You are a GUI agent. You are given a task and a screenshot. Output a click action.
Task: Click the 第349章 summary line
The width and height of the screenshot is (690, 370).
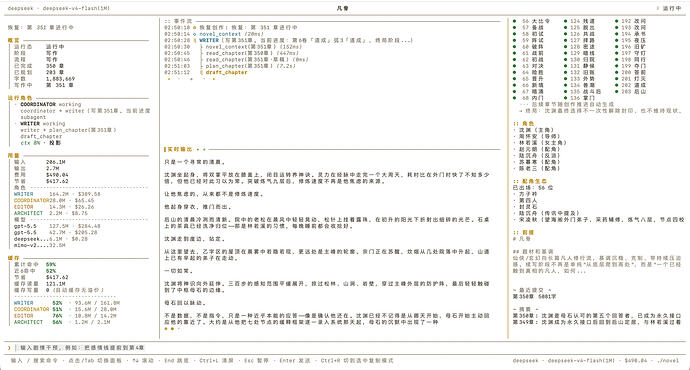click(x=597, y=322)
